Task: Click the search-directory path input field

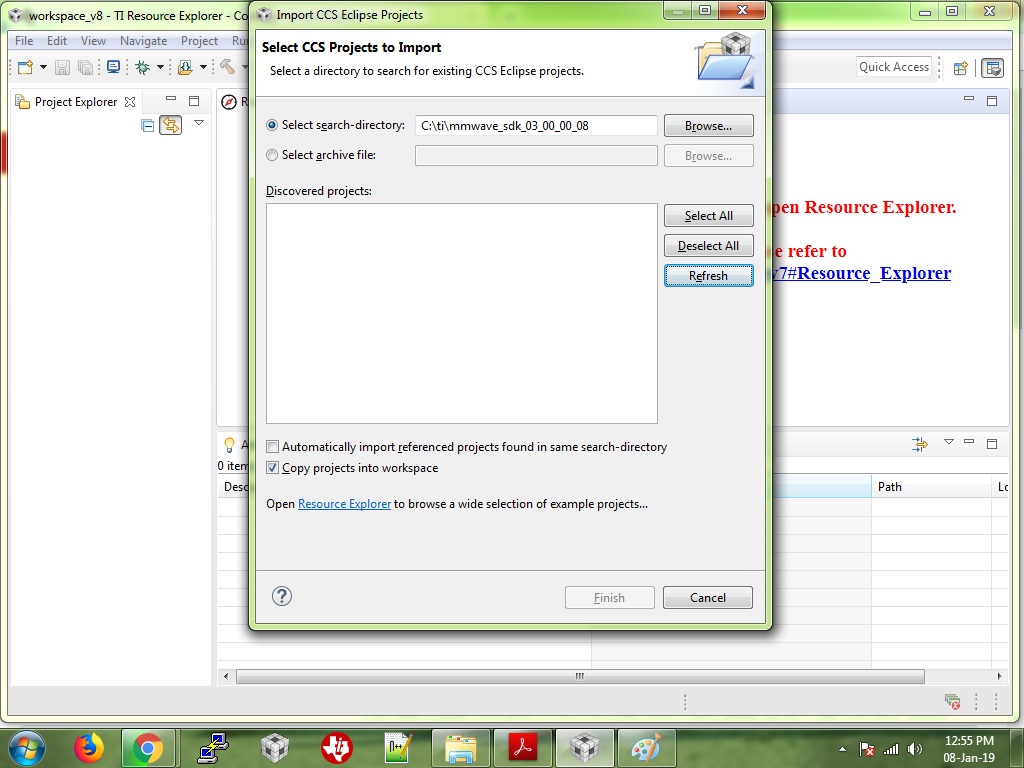Action: (x=536, y=125)
